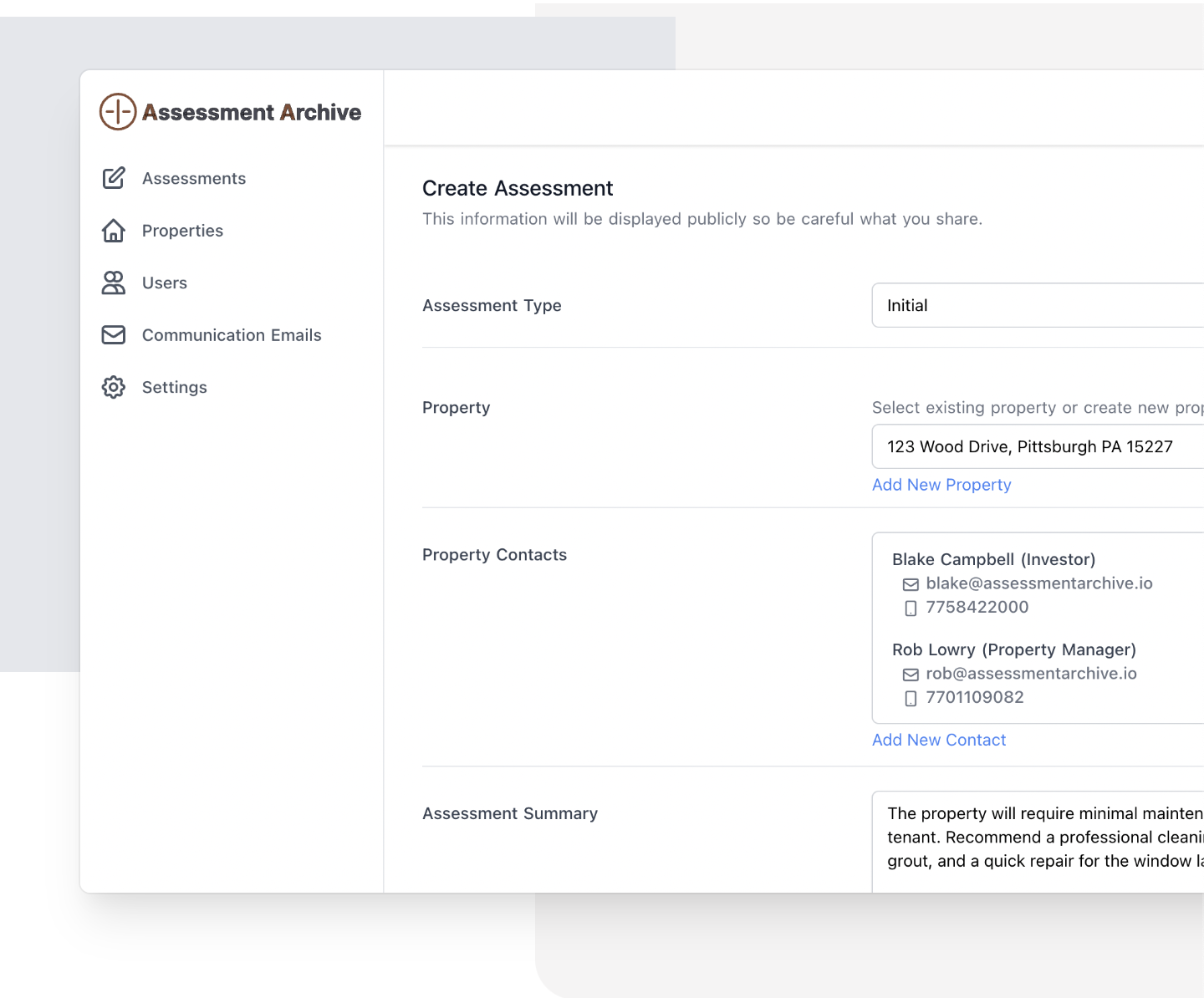Open the property selector showing 123 Wood Drive

(1037, 446)
